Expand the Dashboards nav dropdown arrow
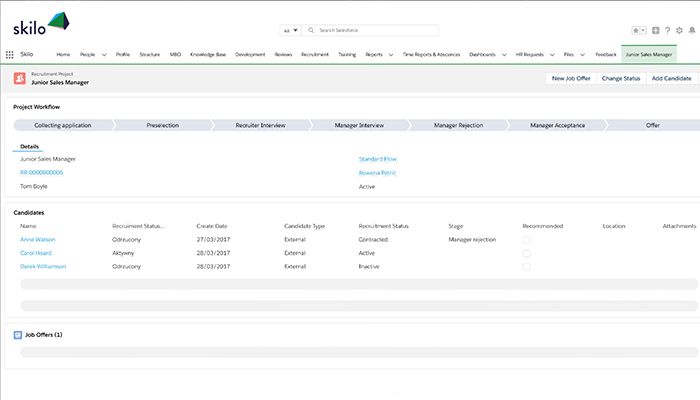 tap(504, 54)
